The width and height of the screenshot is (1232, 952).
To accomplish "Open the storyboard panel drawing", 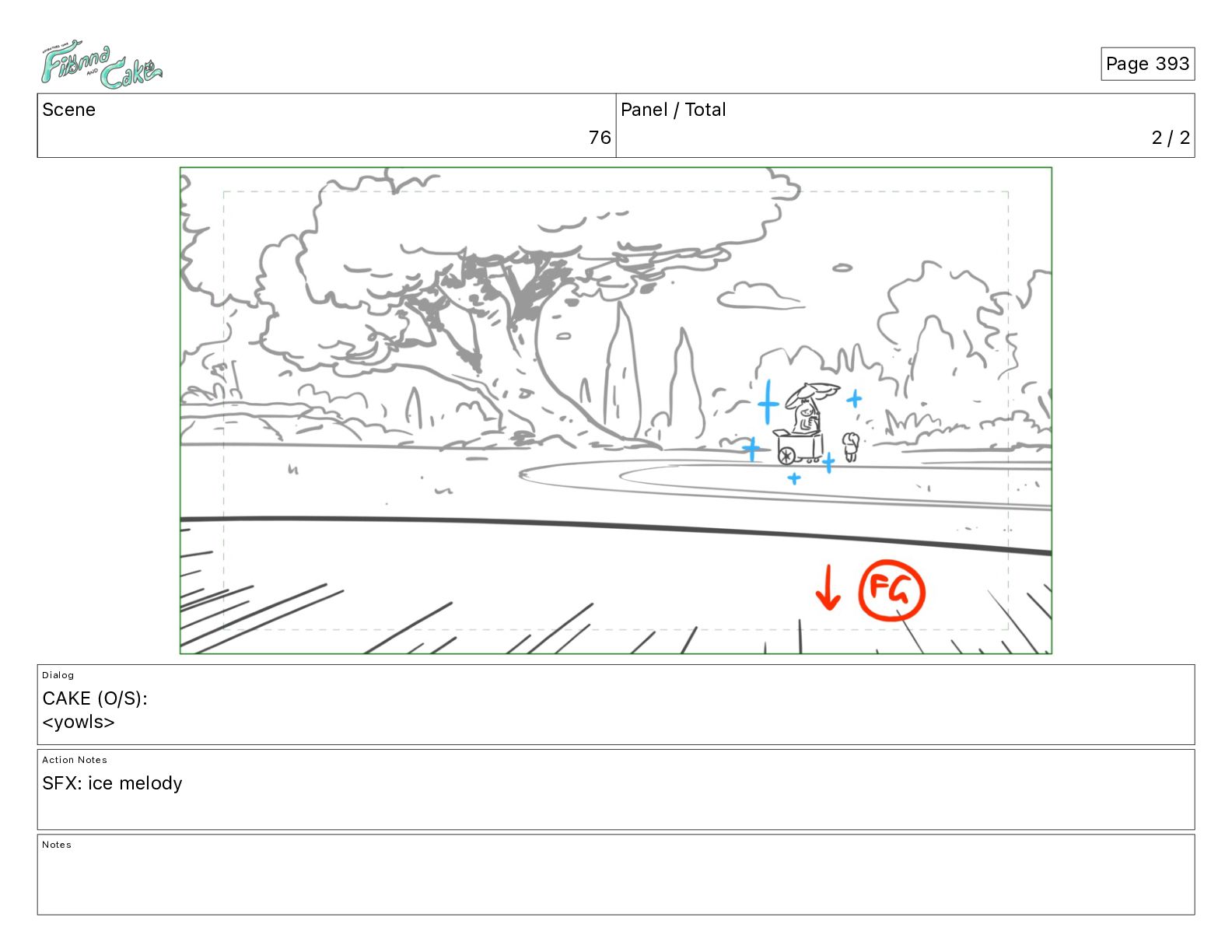I will [x=616, y=411].
